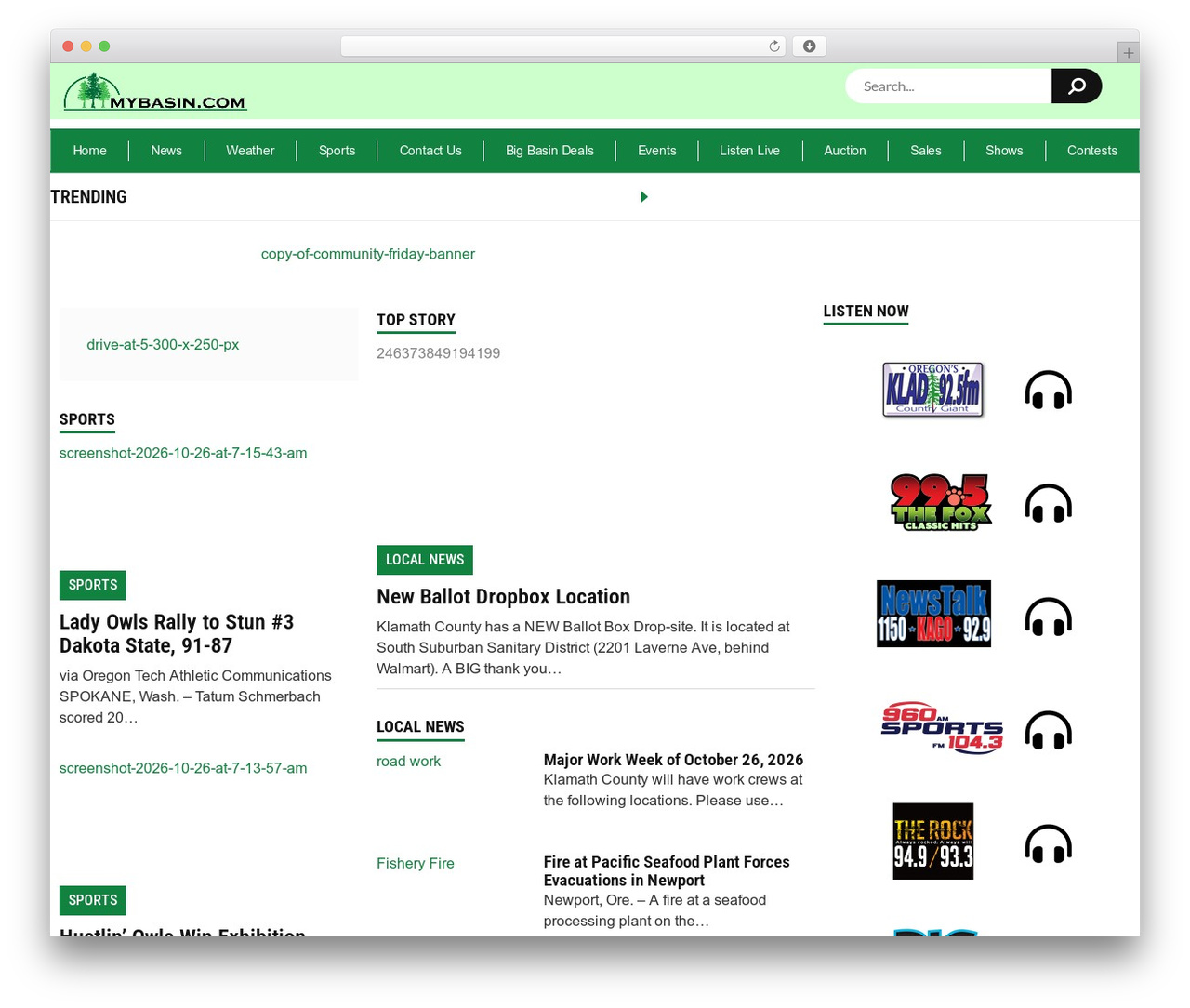Click the MyBasin.com tree logo
This screenshot has width=1190, height=1008.
[154, 91]
